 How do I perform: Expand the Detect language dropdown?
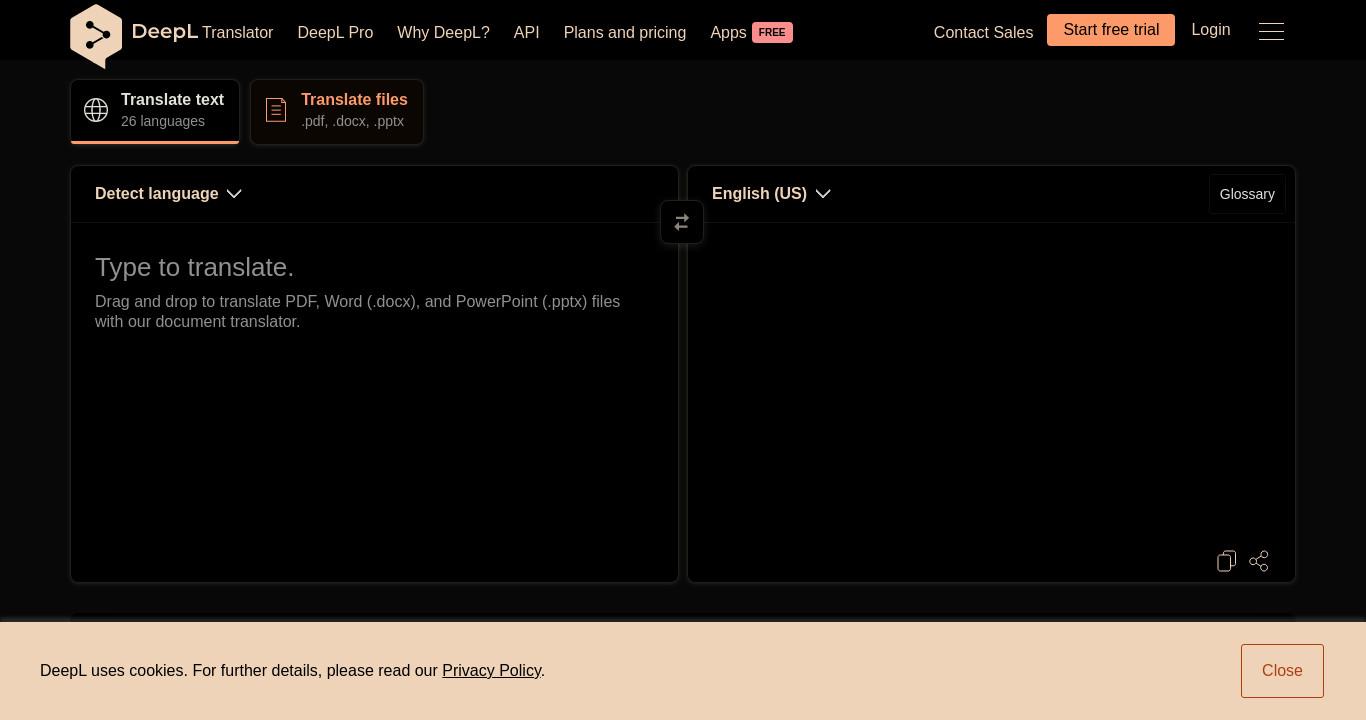click(168, 194)
